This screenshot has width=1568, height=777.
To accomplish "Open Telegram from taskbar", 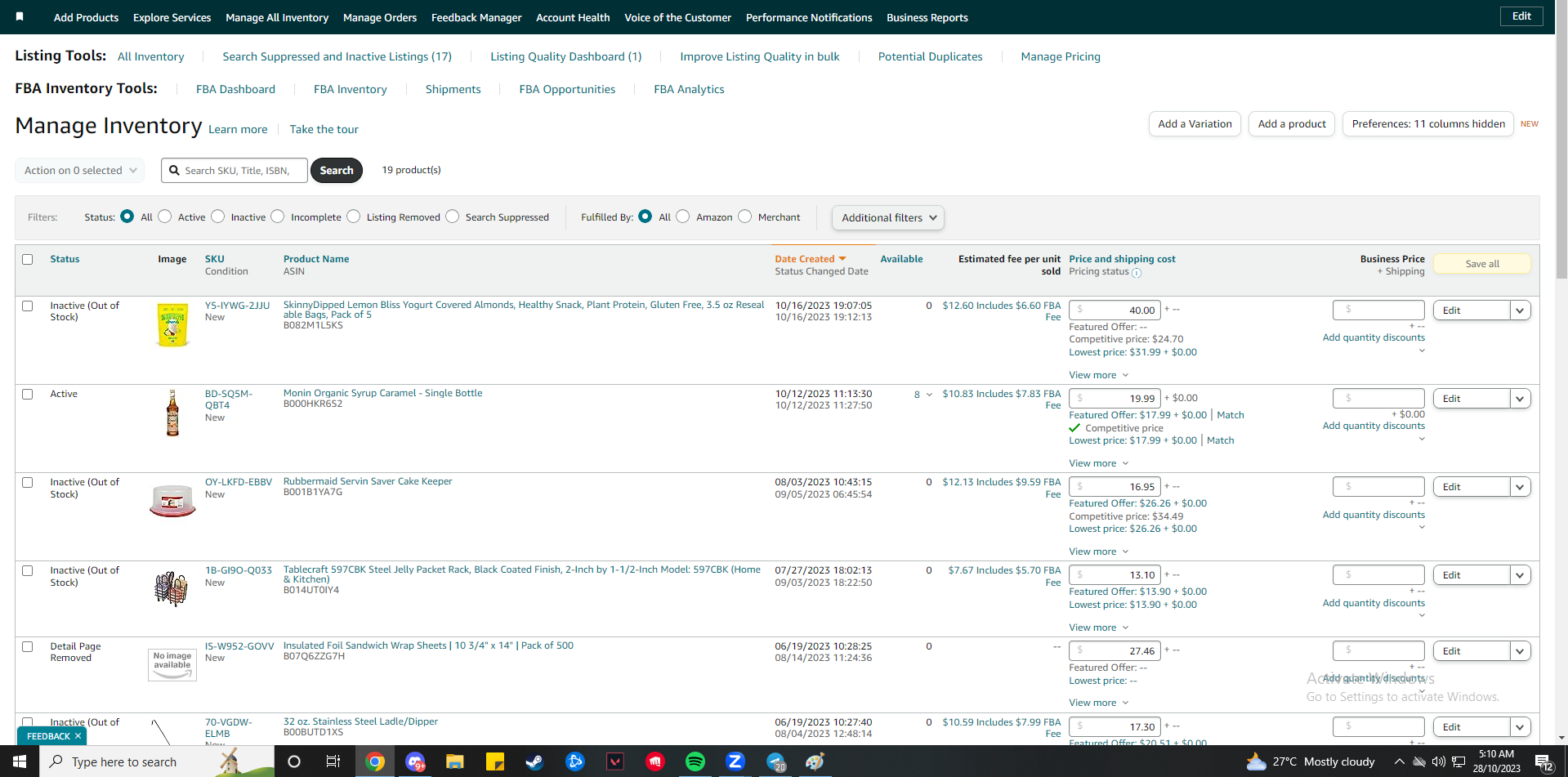I will point(775,761).
